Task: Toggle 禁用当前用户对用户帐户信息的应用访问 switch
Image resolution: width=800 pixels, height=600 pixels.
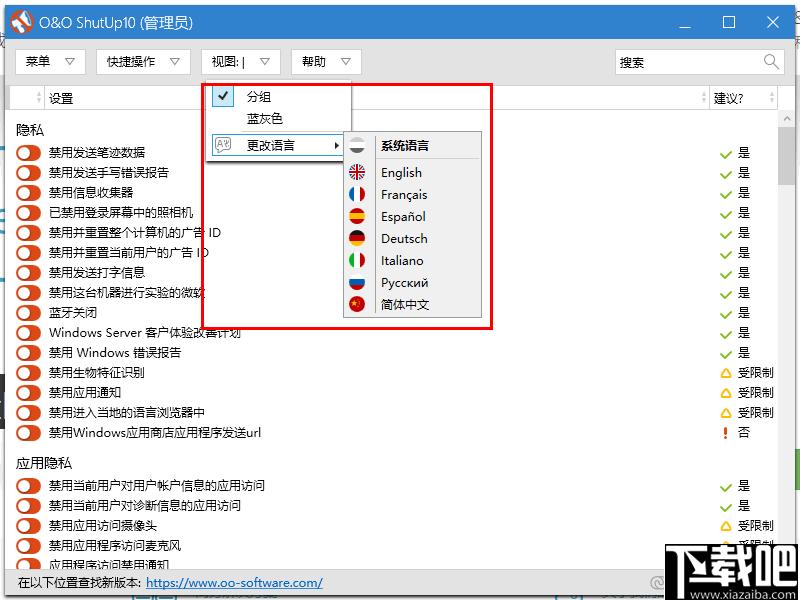Action: click(28, 486)
